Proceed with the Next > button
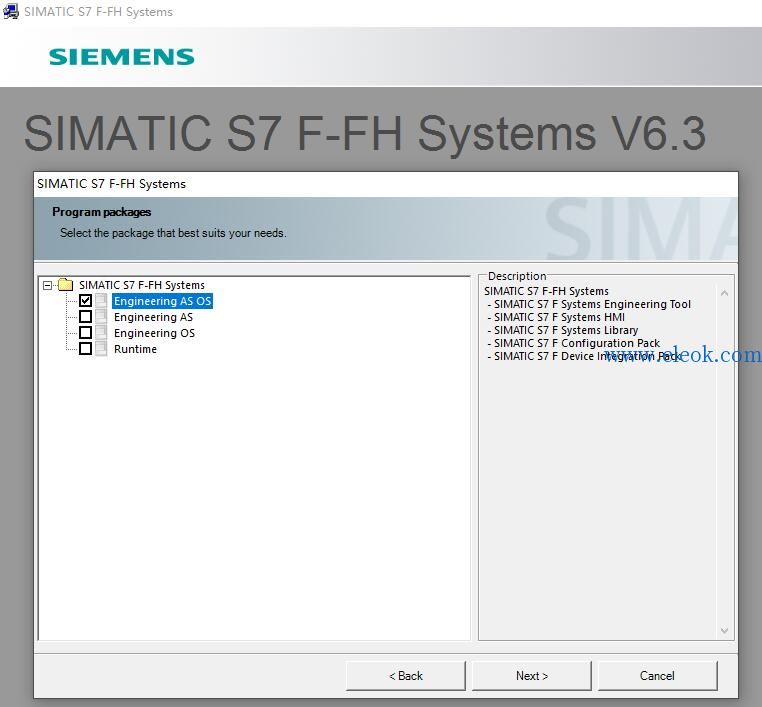This screenshot has width=762, height=707. click(532, 676)
